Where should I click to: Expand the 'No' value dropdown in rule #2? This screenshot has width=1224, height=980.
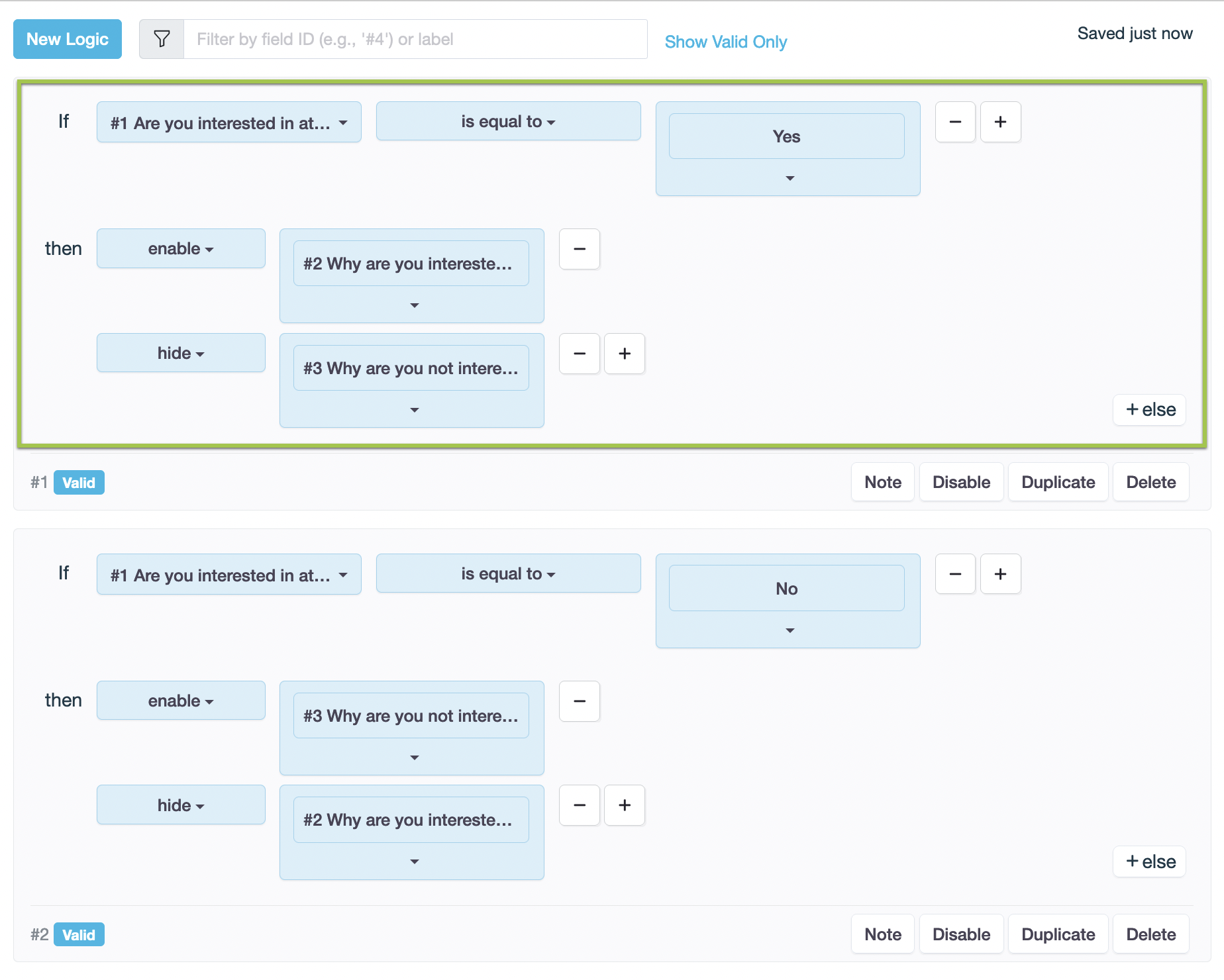point(790,630)
